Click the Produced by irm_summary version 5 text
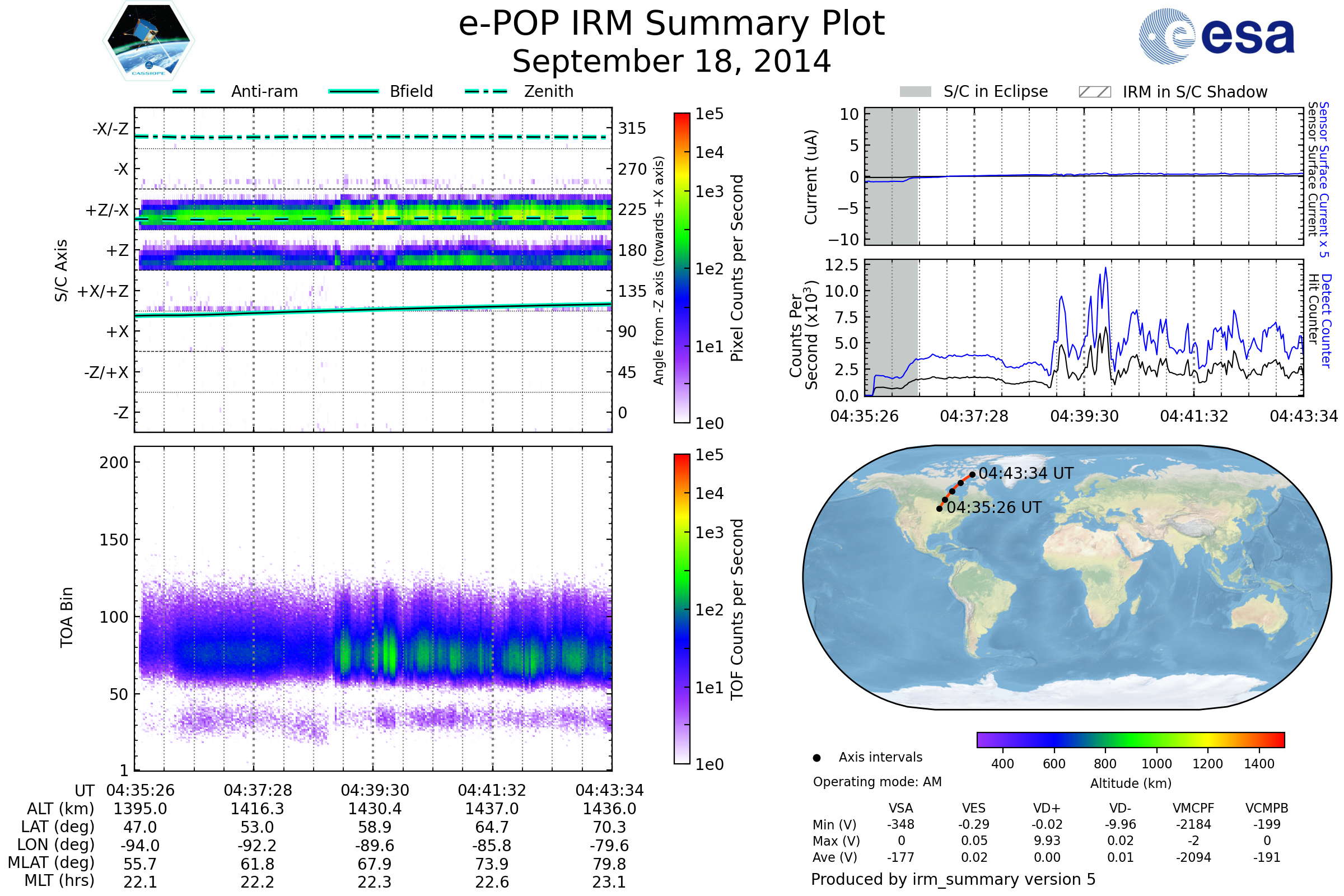 coord(953,879)
